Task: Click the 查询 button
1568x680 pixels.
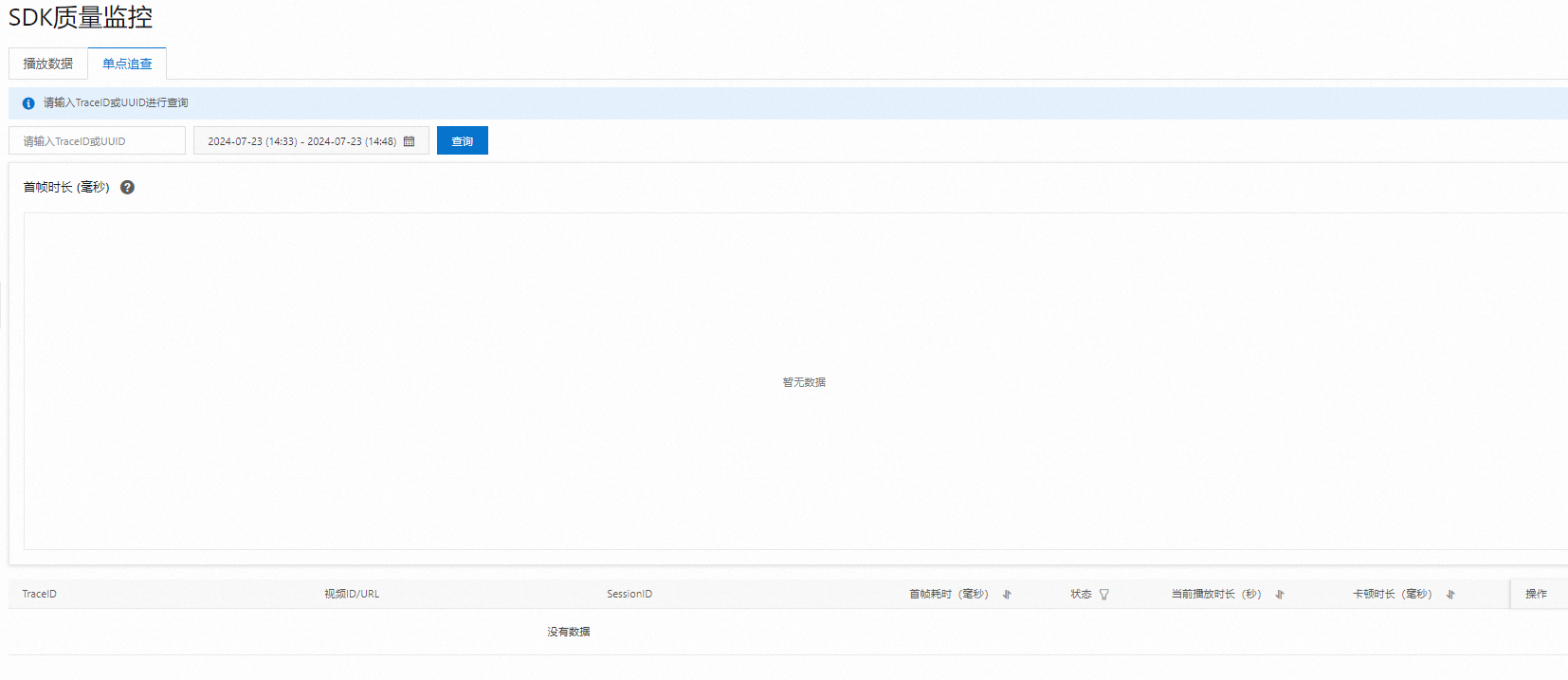Action: click(x=463, y=141)
